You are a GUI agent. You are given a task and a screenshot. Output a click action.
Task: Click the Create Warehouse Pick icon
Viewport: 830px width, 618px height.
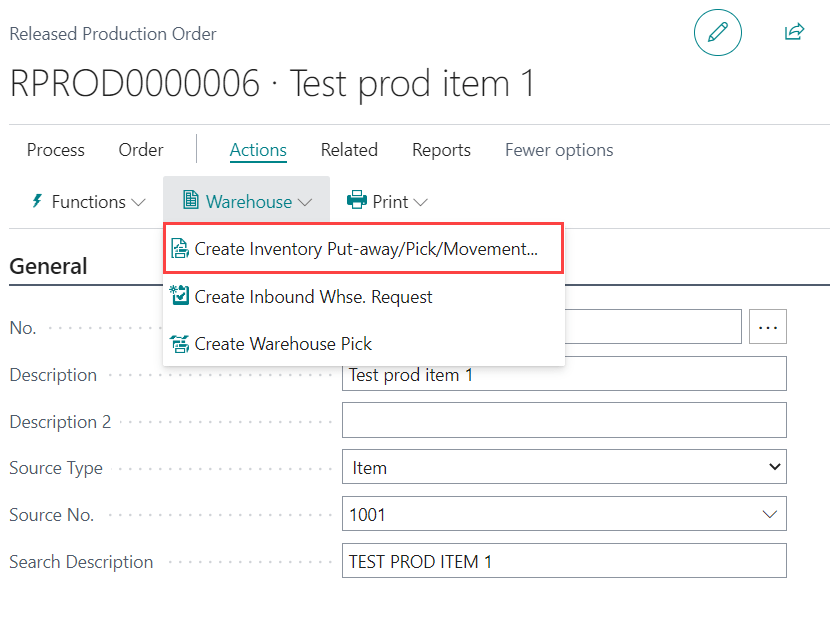tap(181, 343)
